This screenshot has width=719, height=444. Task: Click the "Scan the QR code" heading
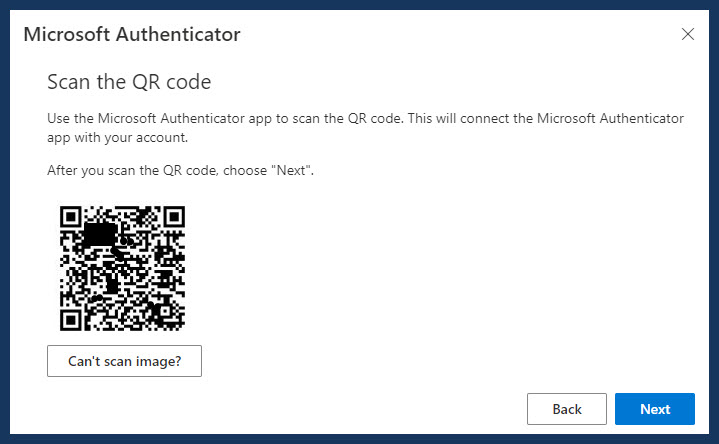tap(129, 82)
